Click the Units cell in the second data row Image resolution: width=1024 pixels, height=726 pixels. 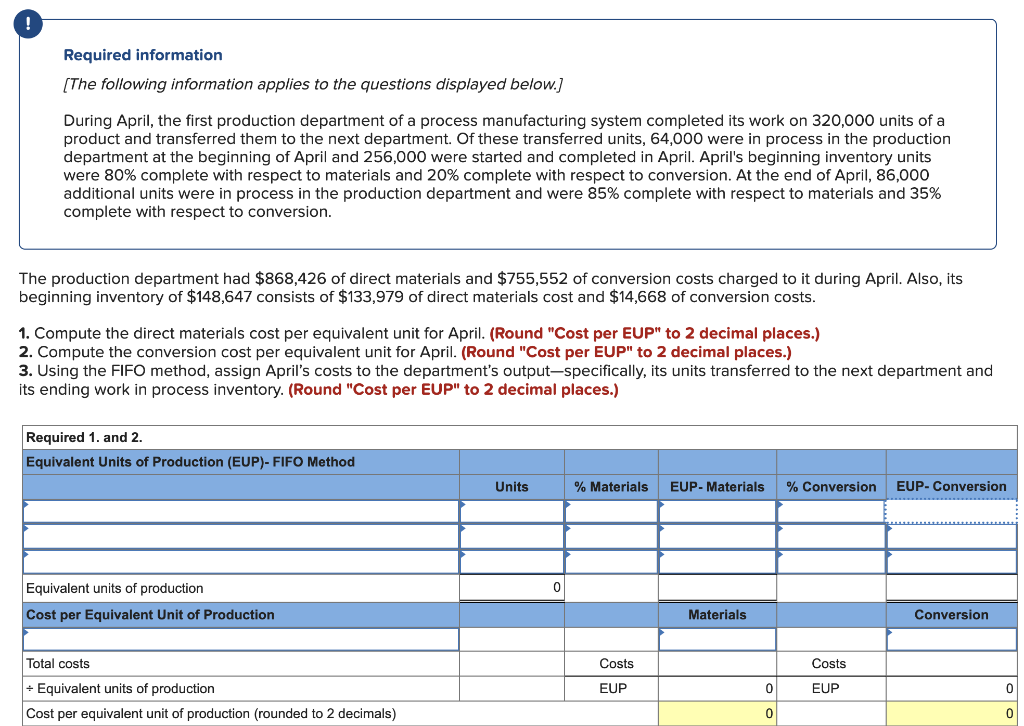click(512, 537)
